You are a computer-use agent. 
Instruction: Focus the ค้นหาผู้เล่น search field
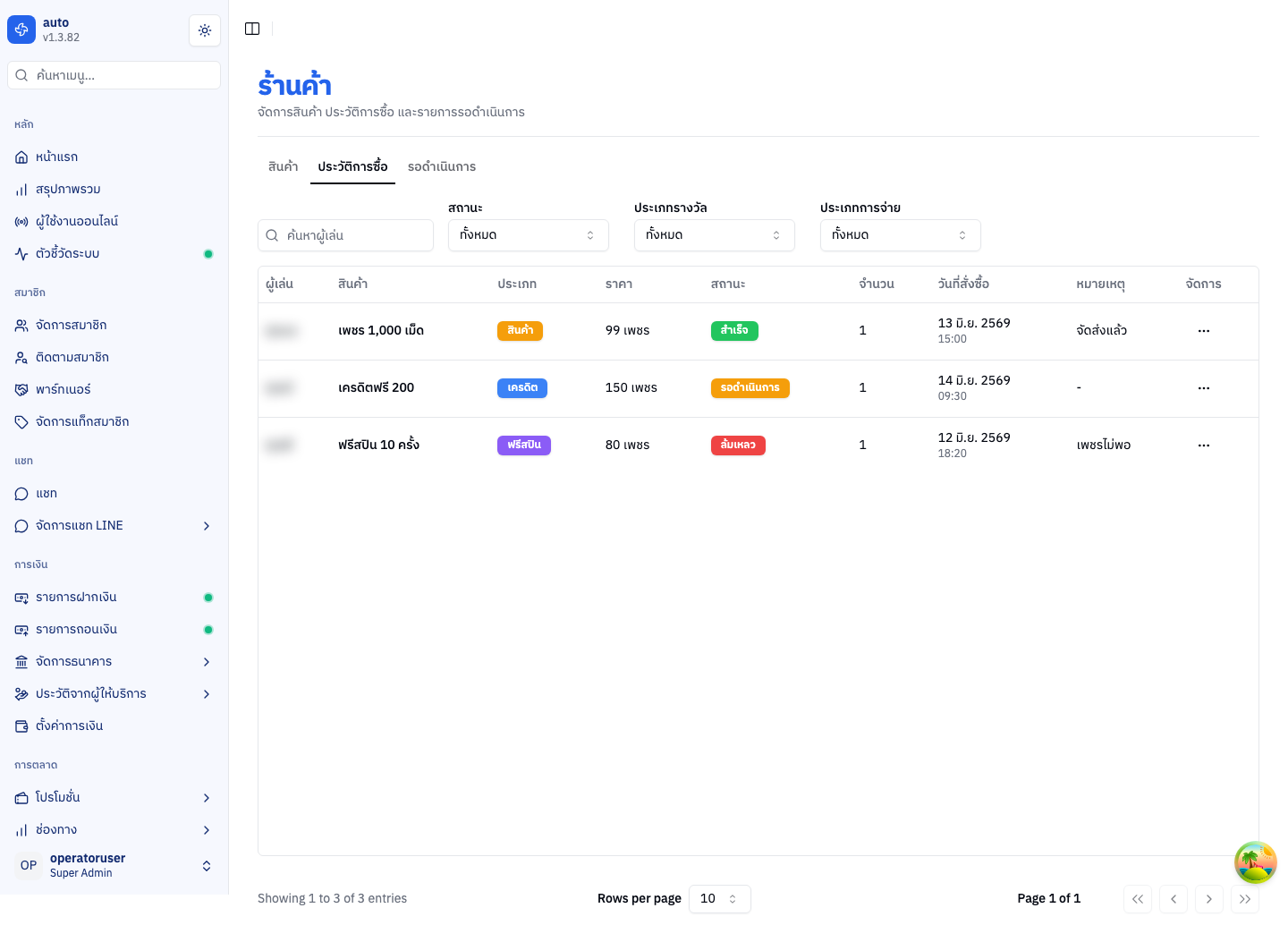tap(345, 235)
